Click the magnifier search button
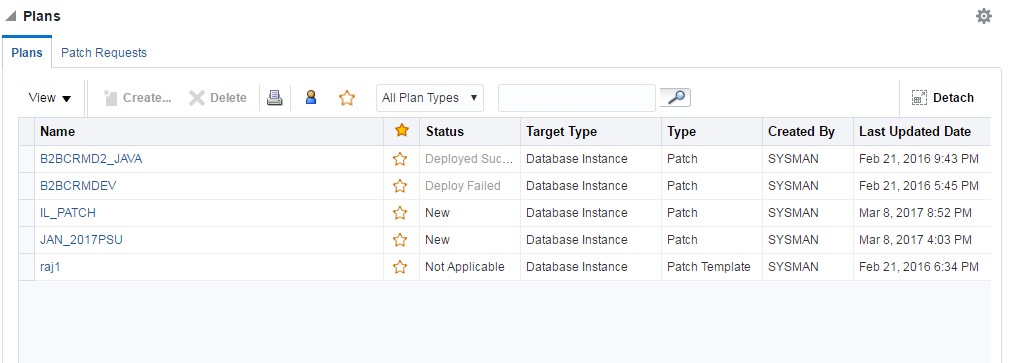 tap(675, 97)
